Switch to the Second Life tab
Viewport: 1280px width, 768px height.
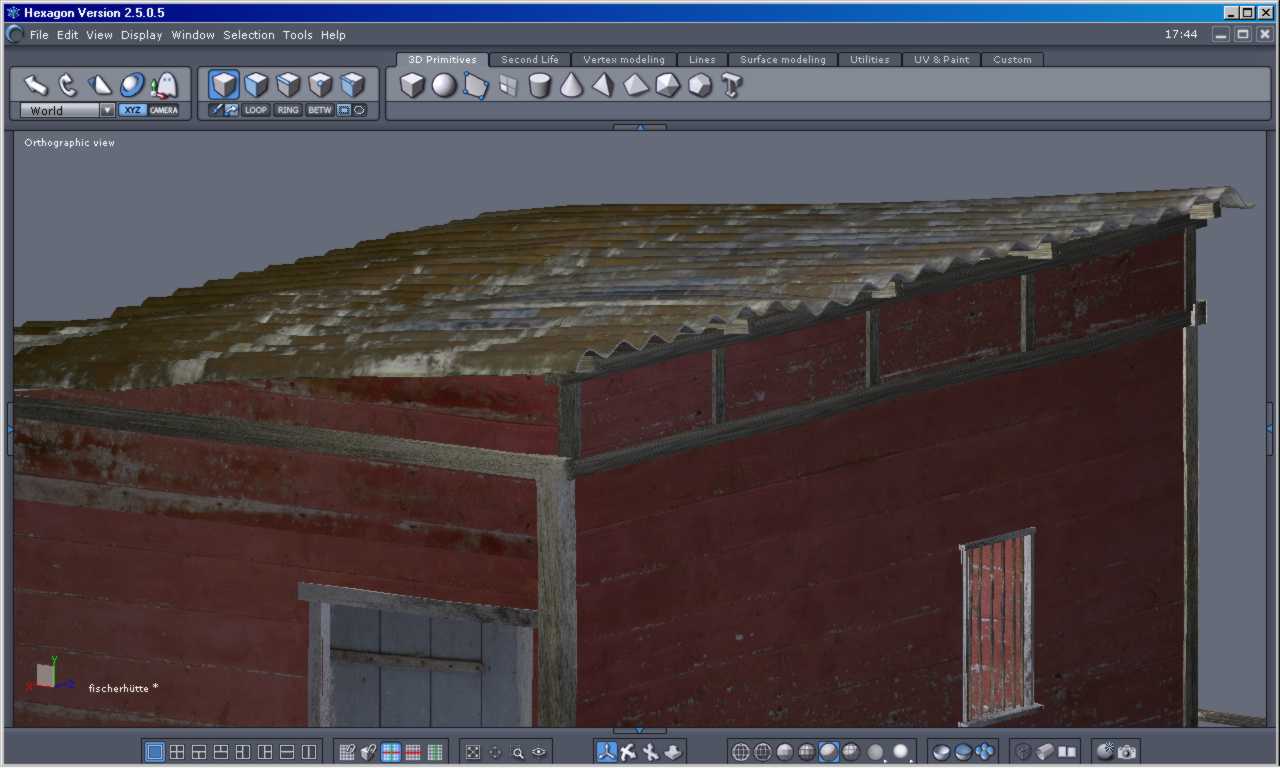pos(530,60)
